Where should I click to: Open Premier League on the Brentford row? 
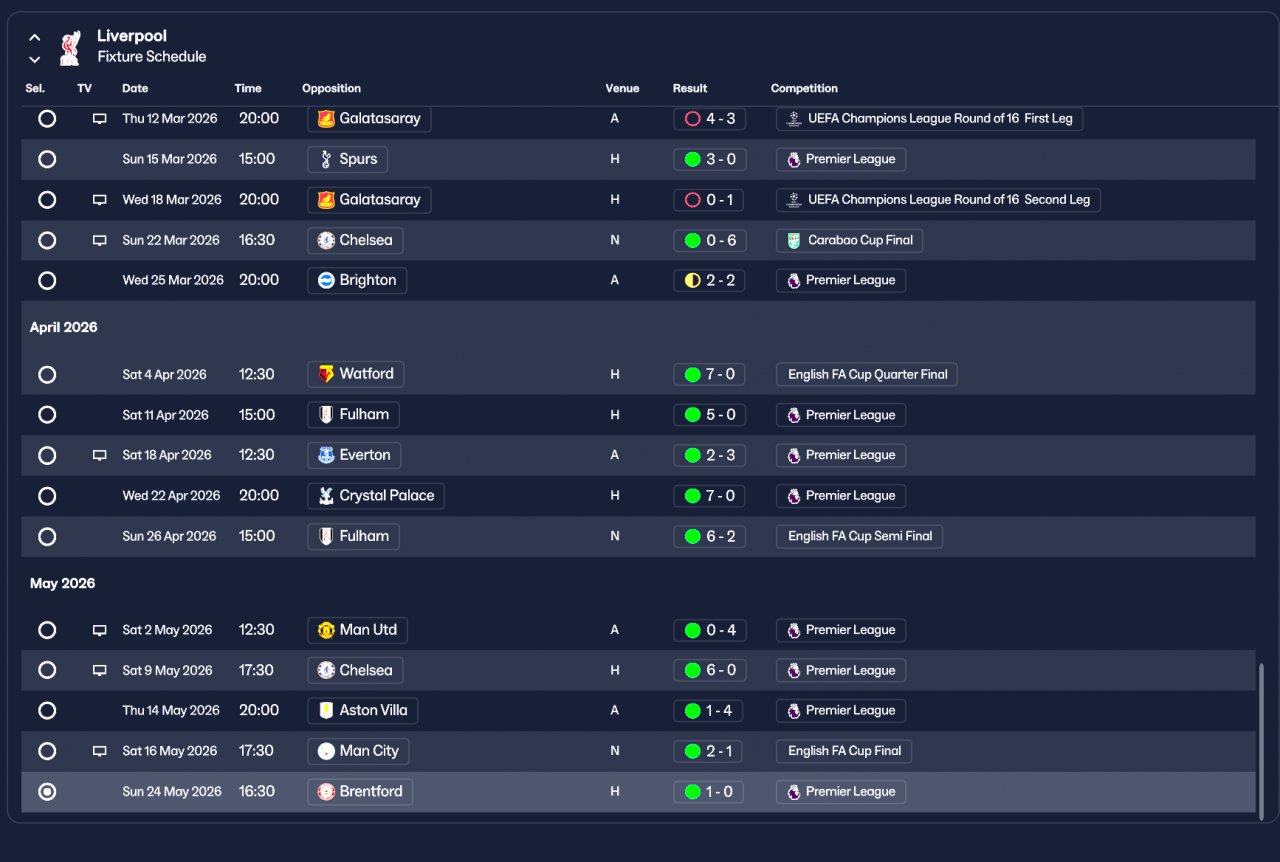[841, 792]
